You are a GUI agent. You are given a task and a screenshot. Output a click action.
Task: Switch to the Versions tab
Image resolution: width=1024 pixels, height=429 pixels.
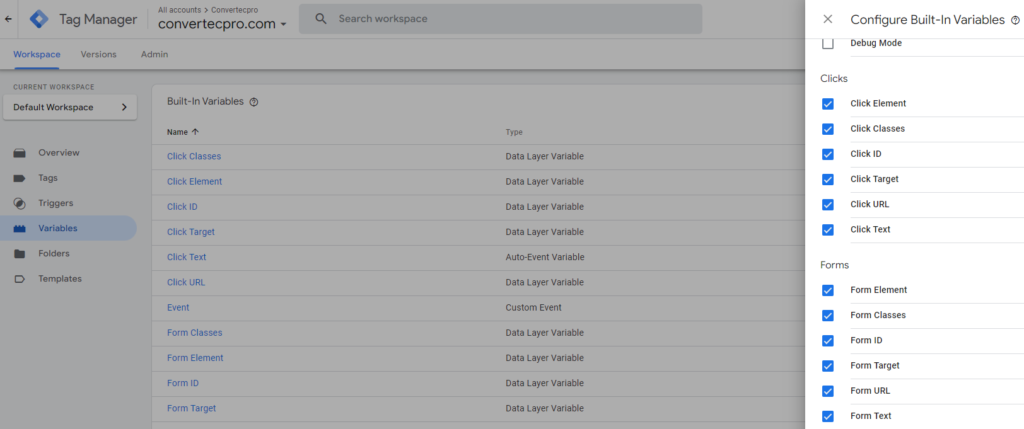(99, 54)
